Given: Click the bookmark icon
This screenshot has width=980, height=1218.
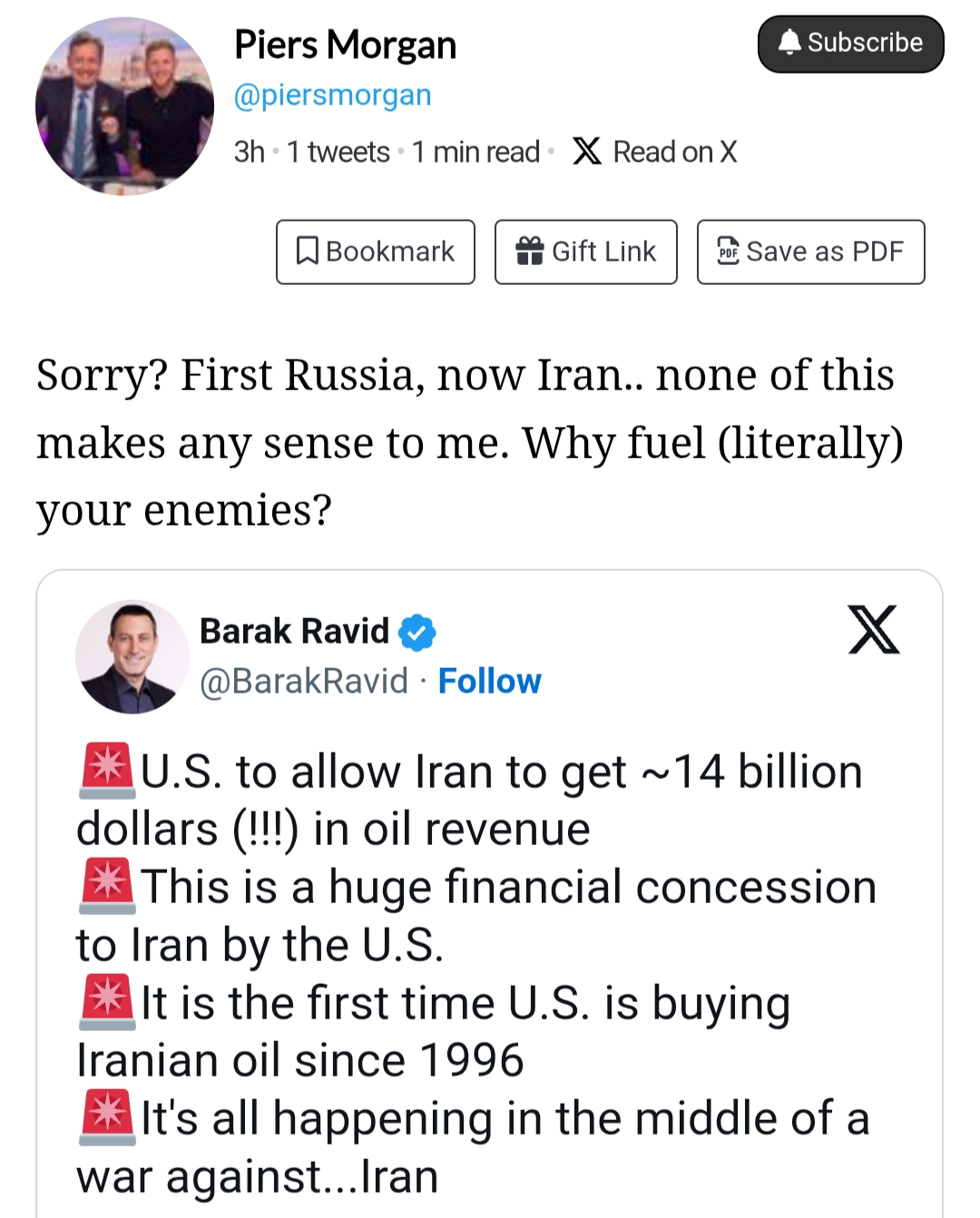Looking at the screenshot, I should click(x=308, y=251).
